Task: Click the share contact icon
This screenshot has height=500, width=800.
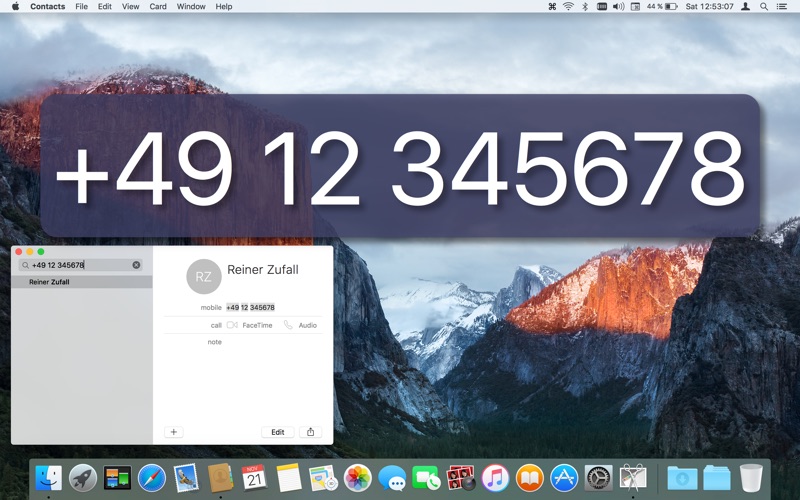Action: (310, 432)
